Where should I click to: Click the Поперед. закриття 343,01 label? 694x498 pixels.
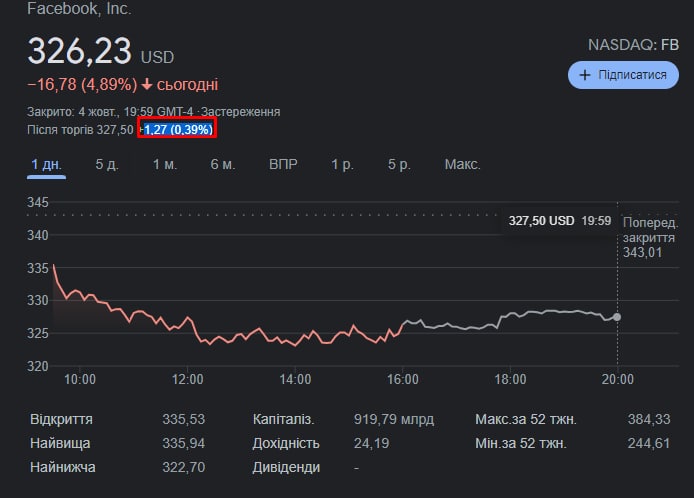[x=650, y=238]
